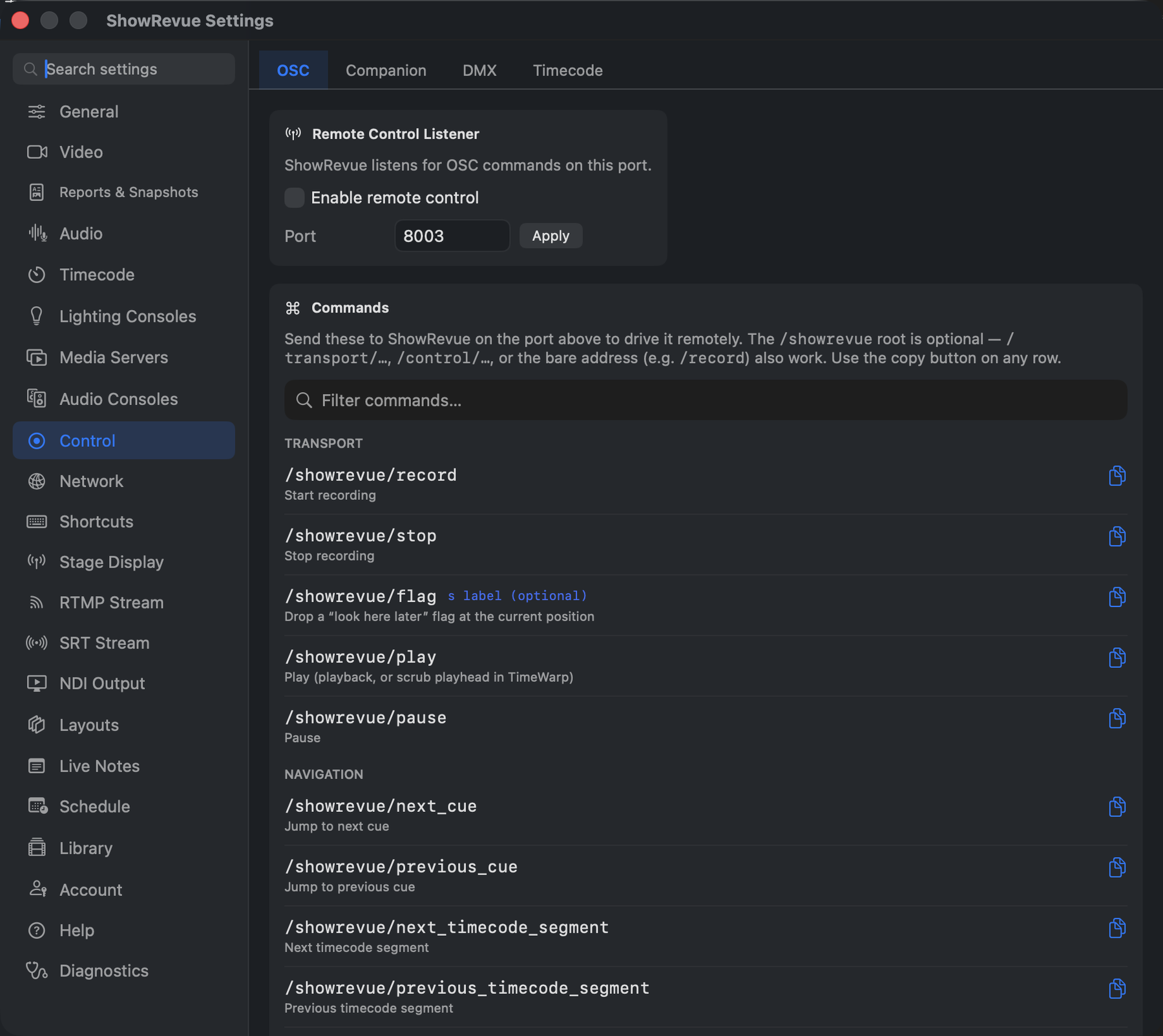Switch to the Timecode tab
The image size is (1163, 1036).
click(x=567, y=70)
